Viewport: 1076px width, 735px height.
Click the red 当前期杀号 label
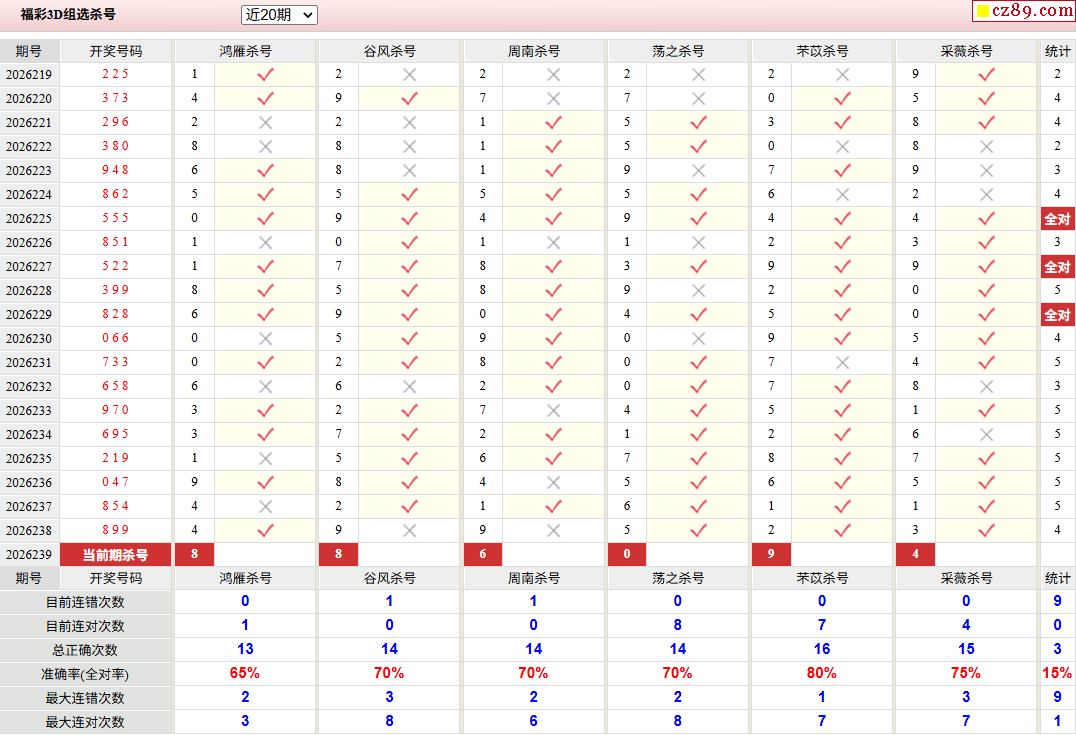(x=115, y=555)
